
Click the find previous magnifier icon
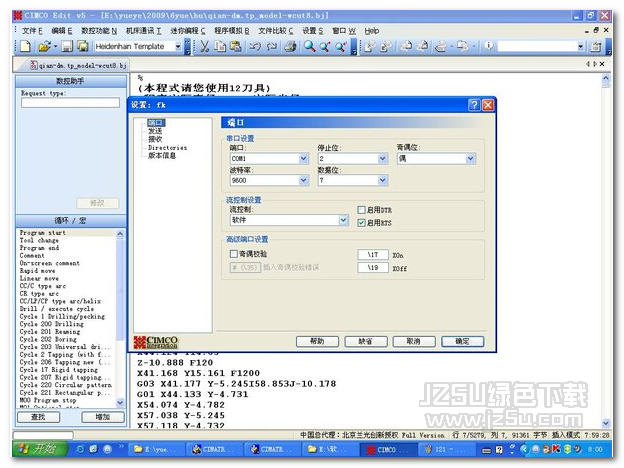pos(325,47)
